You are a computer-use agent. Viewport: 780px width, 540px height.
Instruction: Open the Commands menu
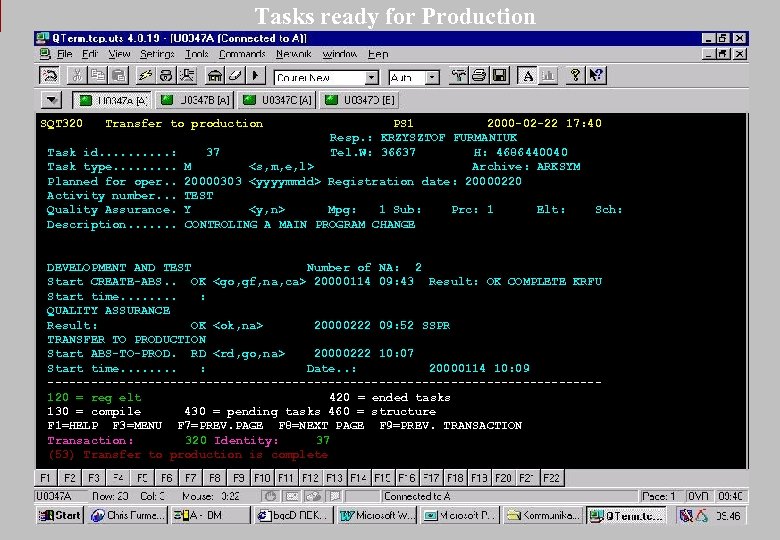click(x=242, y=54)
